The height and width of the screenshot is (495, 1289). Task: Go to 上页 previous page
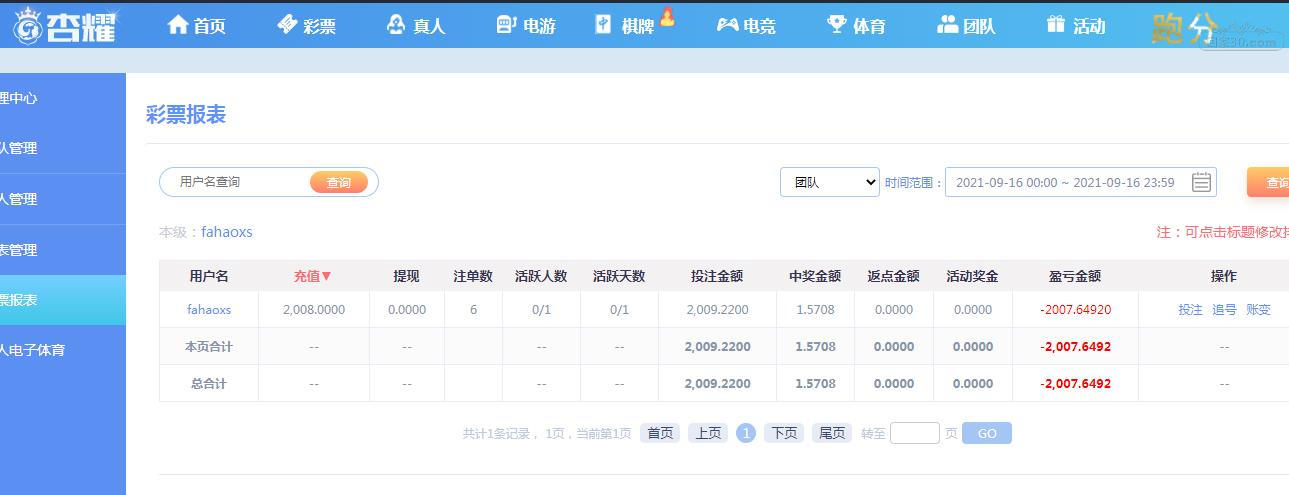coord(708,433)
